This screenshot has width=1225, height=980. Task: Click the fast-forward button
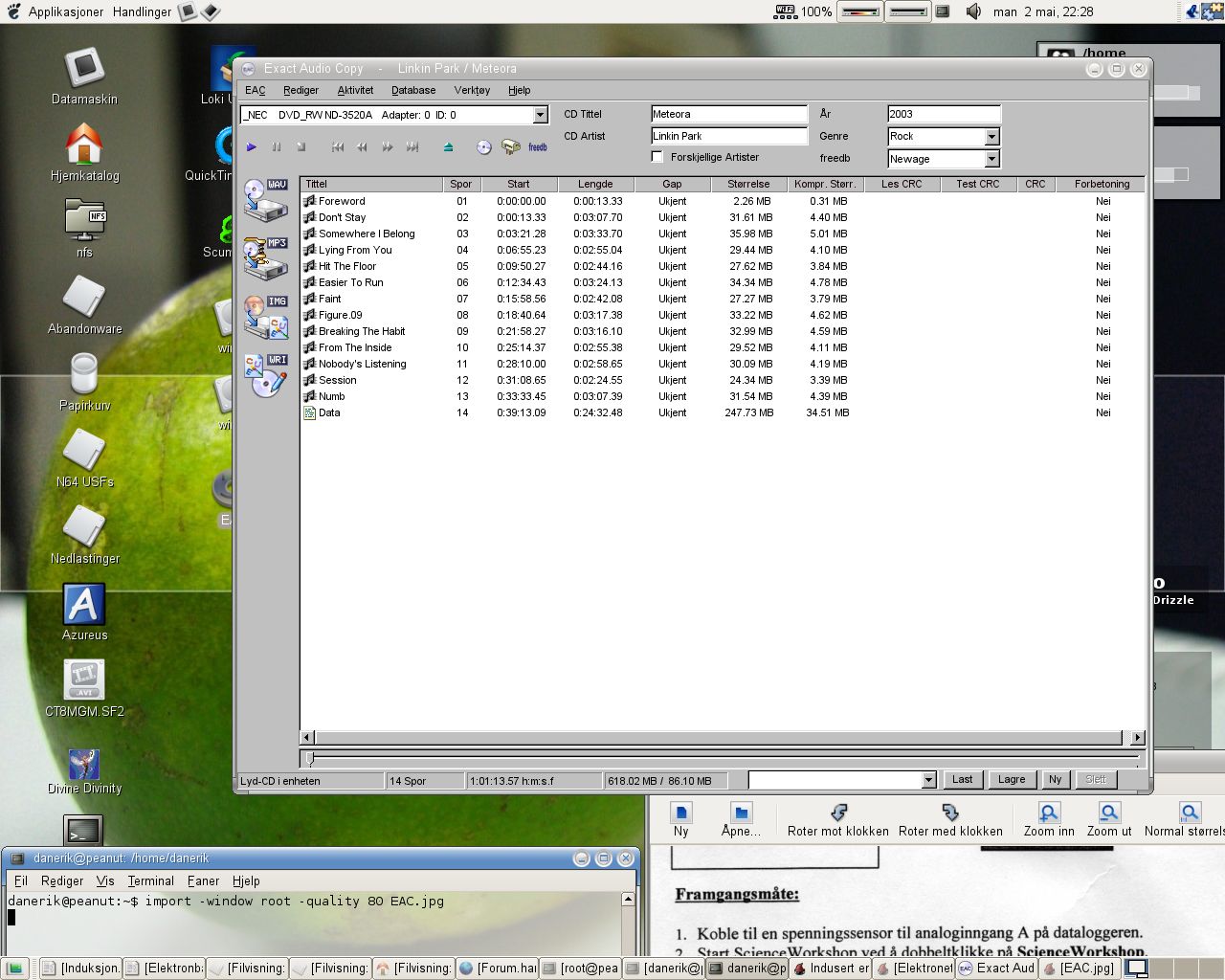pos(387,147)
